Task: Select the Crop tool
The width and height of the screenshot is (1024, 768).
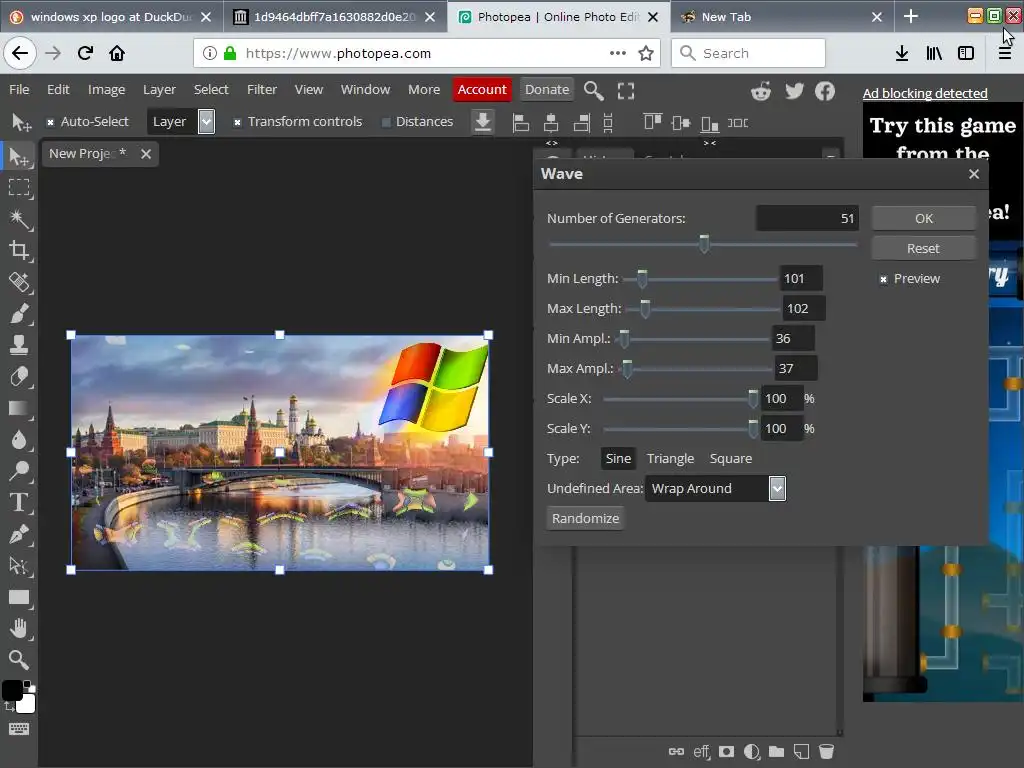Action: (x=19, y=251)
